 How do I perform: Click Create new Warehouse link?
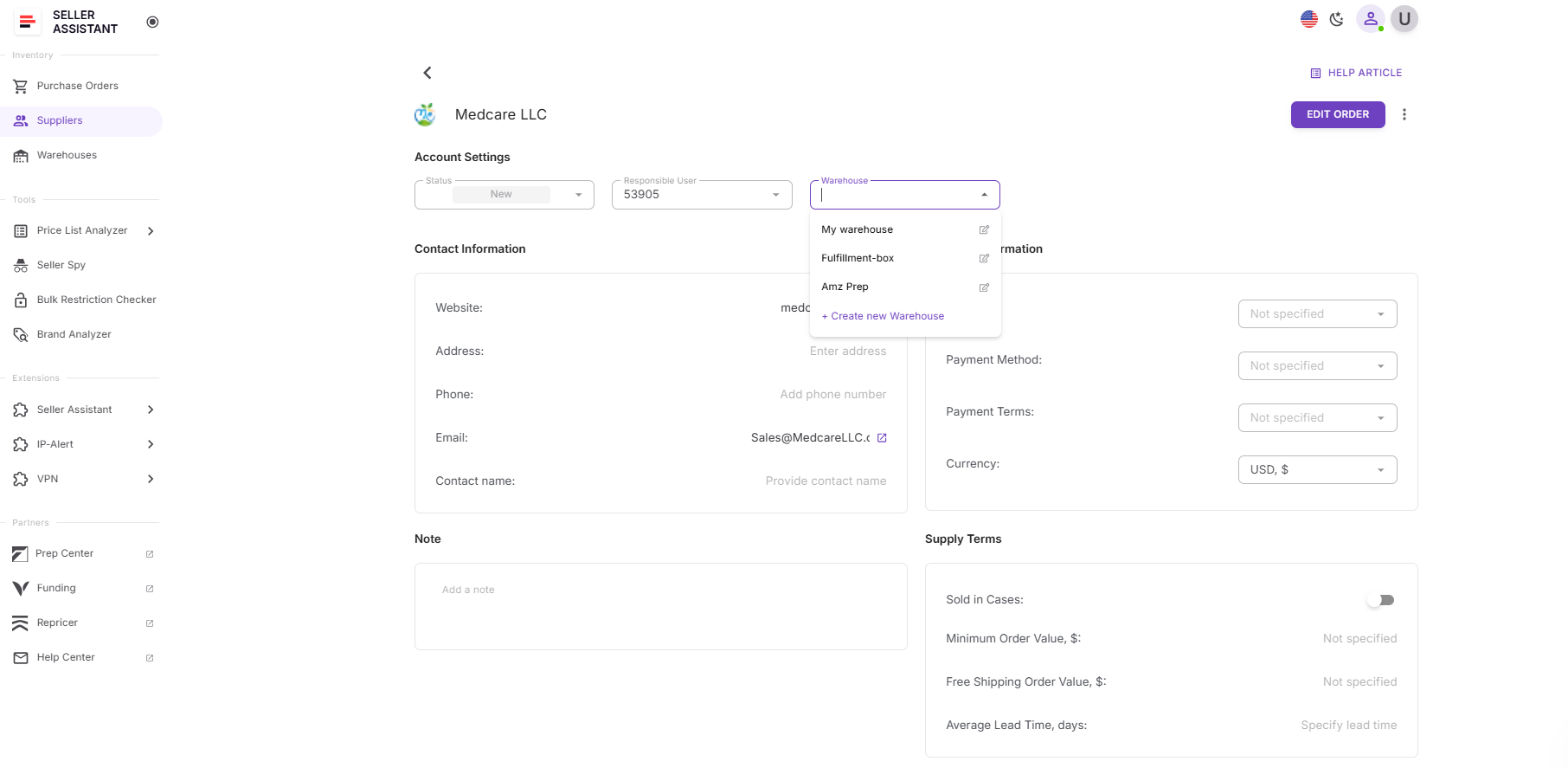pos(883,316)
